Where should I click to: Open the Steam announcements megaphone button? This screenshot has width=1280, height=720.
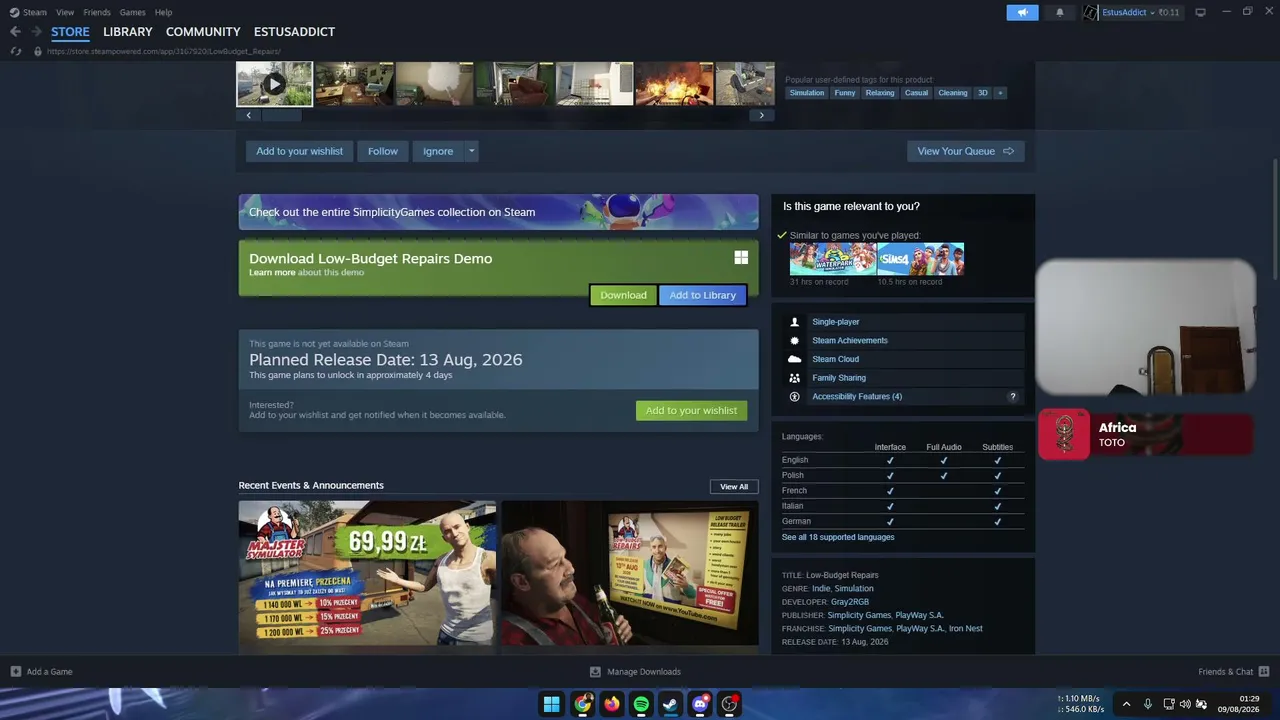tap(1022, 12)
